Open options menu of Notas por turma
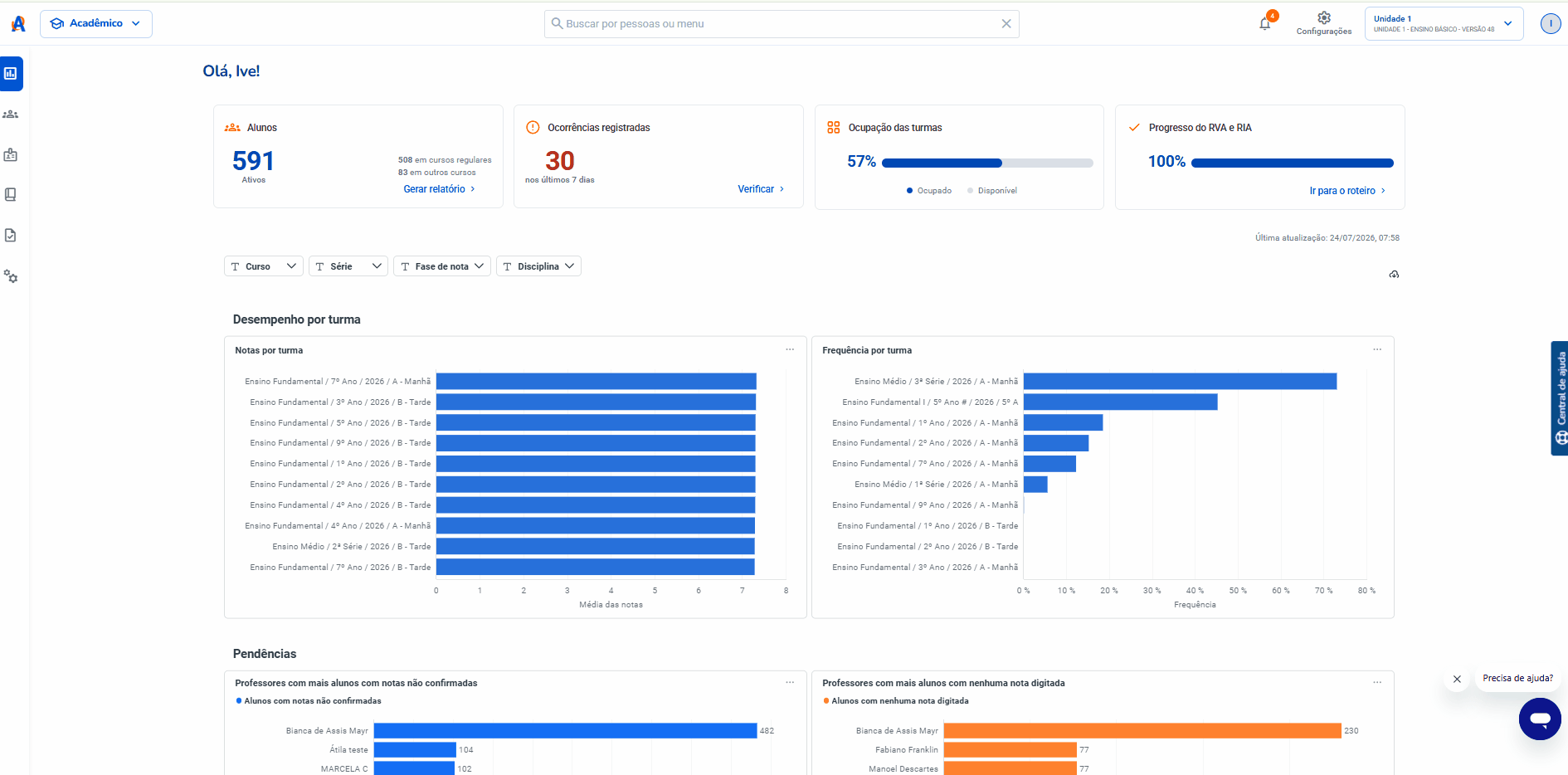This screenshot has height=775, width=1568. pos(790,349)
